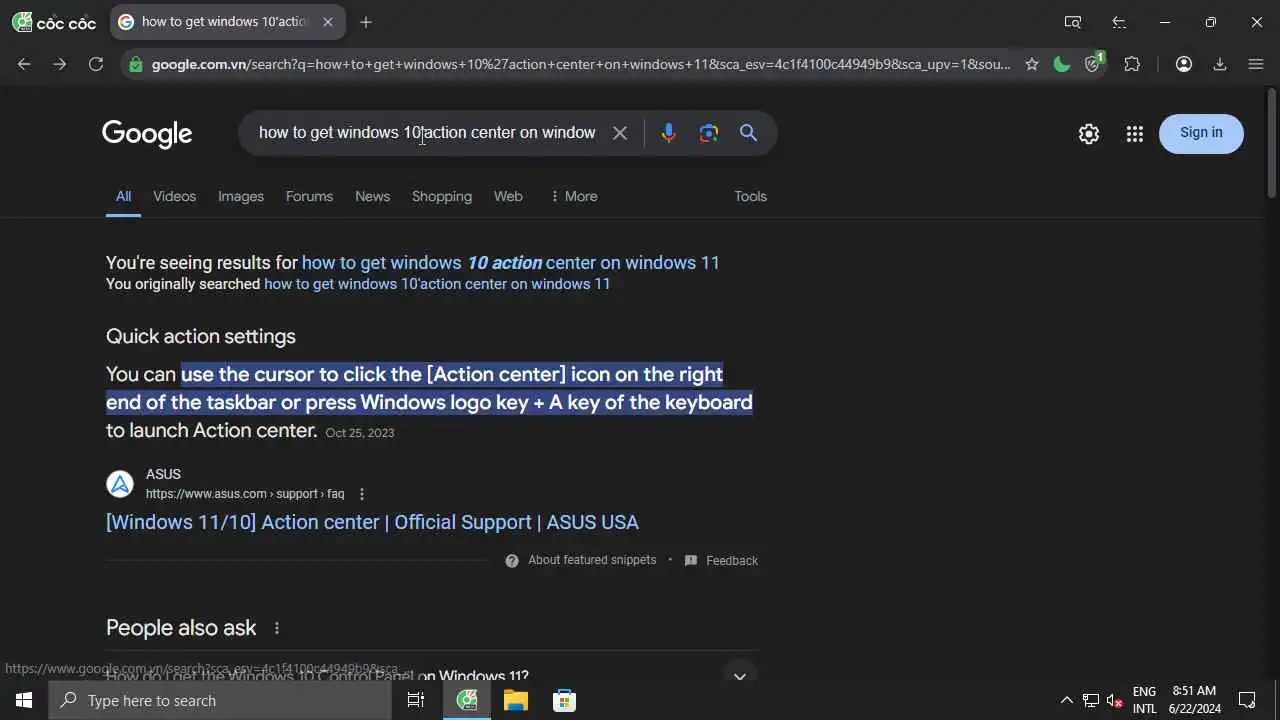Switch to Web results tab
Screen dimensions: 1280x720
click(x=508, y=196)
